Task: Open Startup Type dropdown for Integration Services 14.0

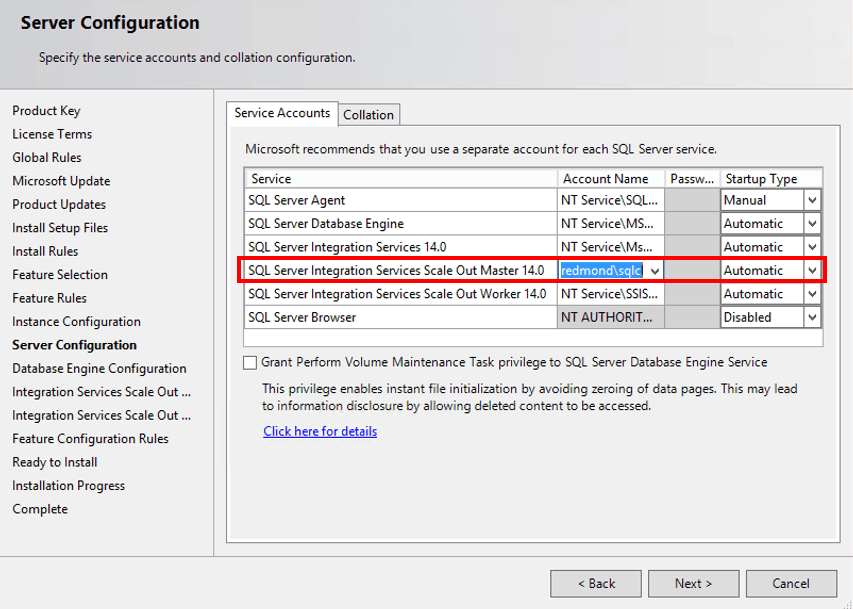Action: tap(812, 247)
